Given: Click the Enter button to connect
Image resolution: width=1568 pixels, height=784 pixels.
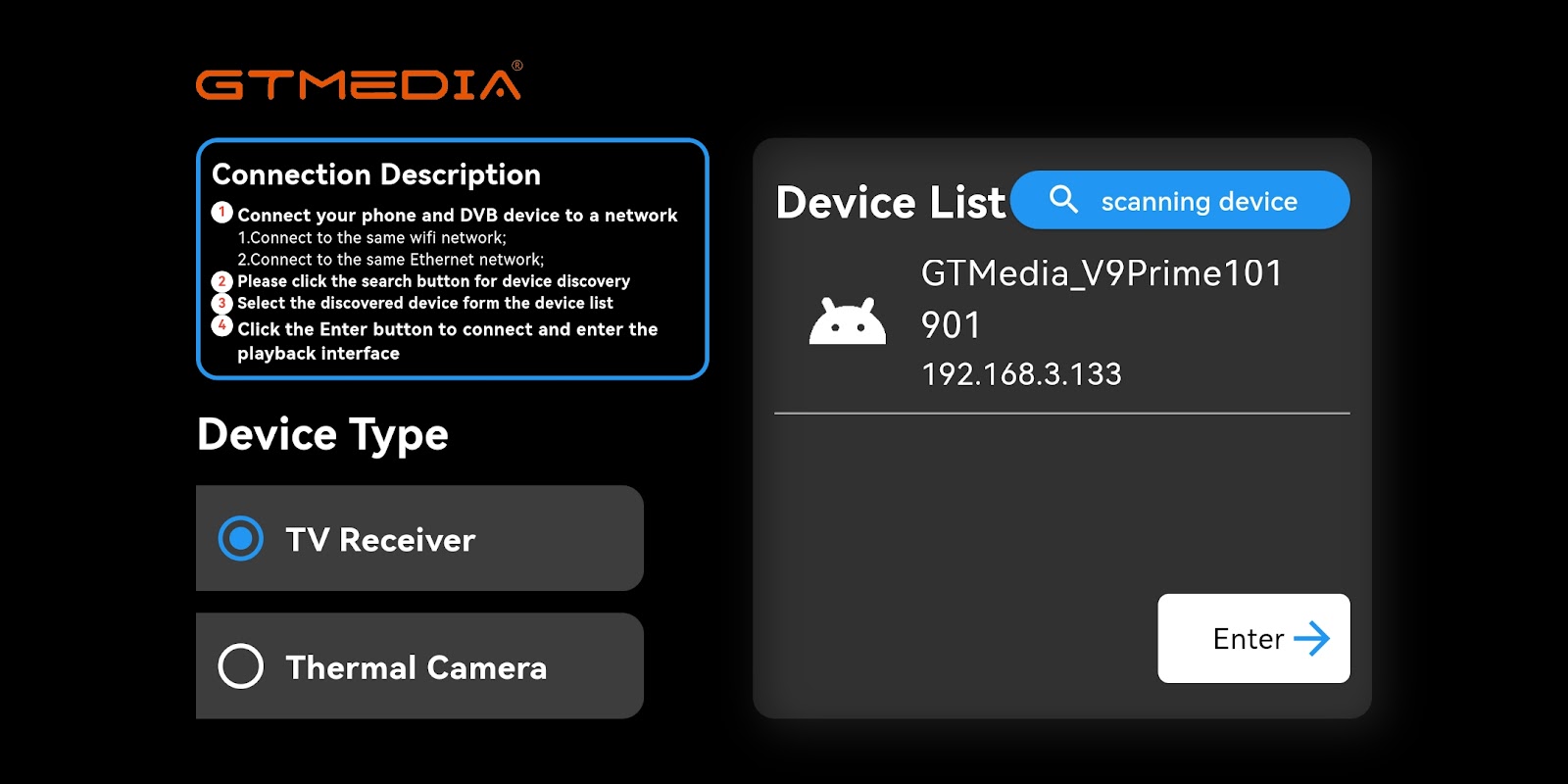Looking at the screenshot, I should click(x=1254, y=638).
